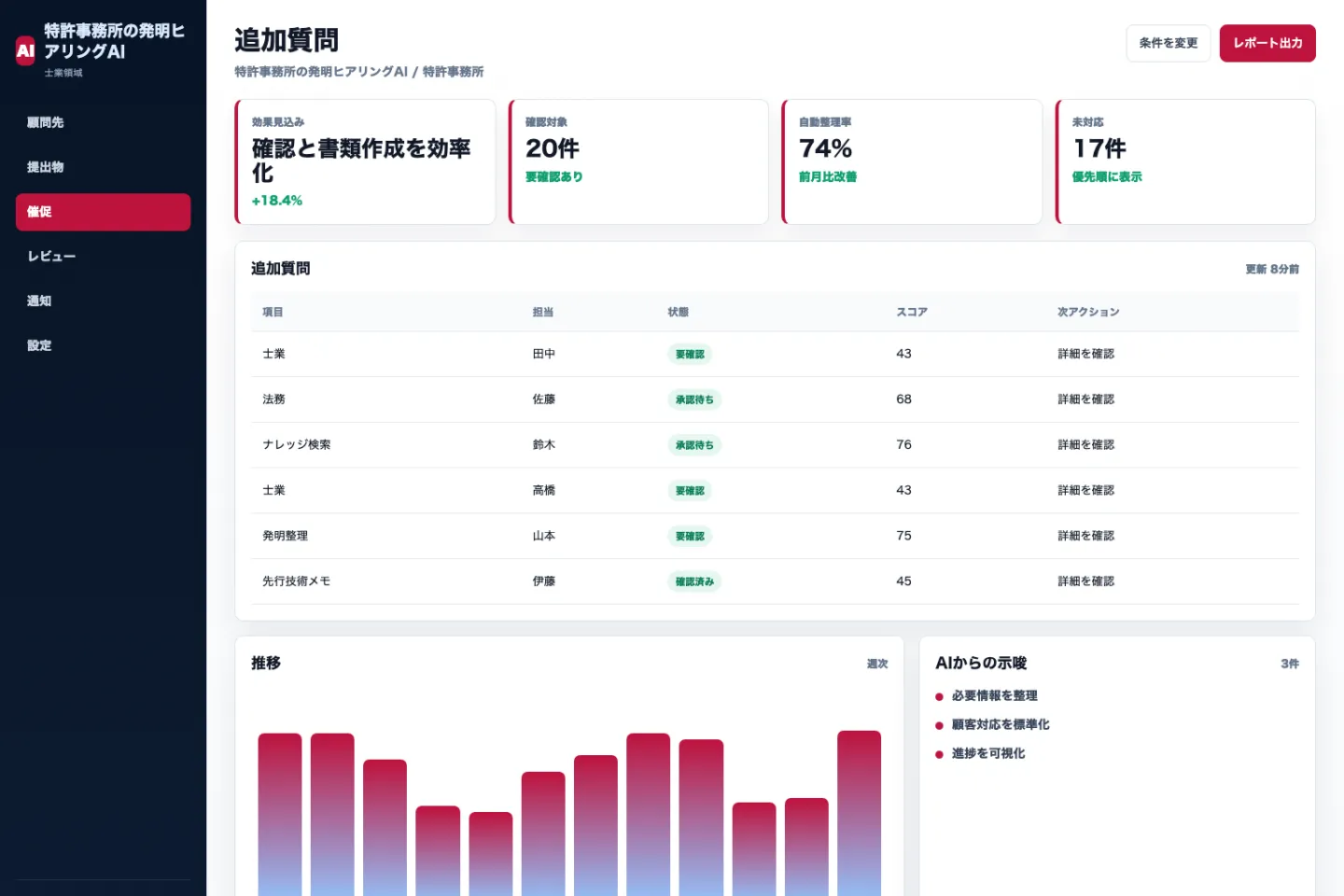The image size is (1344, 896).
Task: Click the 確認済み badge in 伊藤 row
Action: pos(694,581)
